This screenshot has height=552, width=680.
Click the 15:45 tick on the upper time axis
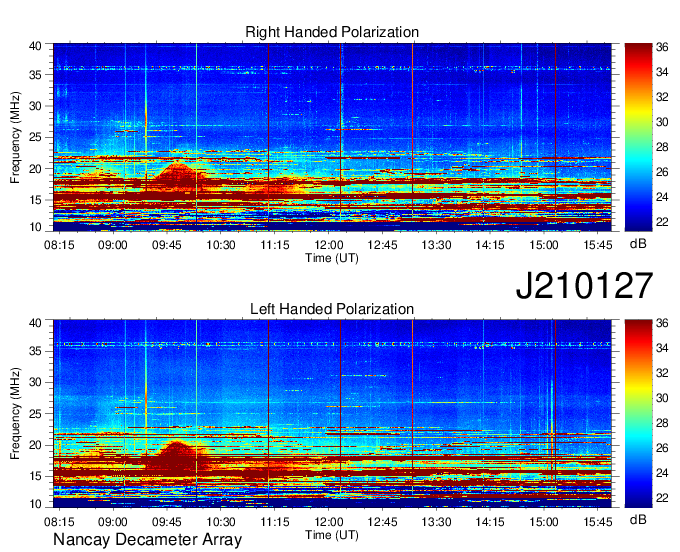pyautogui.click(x=598, y=245)
